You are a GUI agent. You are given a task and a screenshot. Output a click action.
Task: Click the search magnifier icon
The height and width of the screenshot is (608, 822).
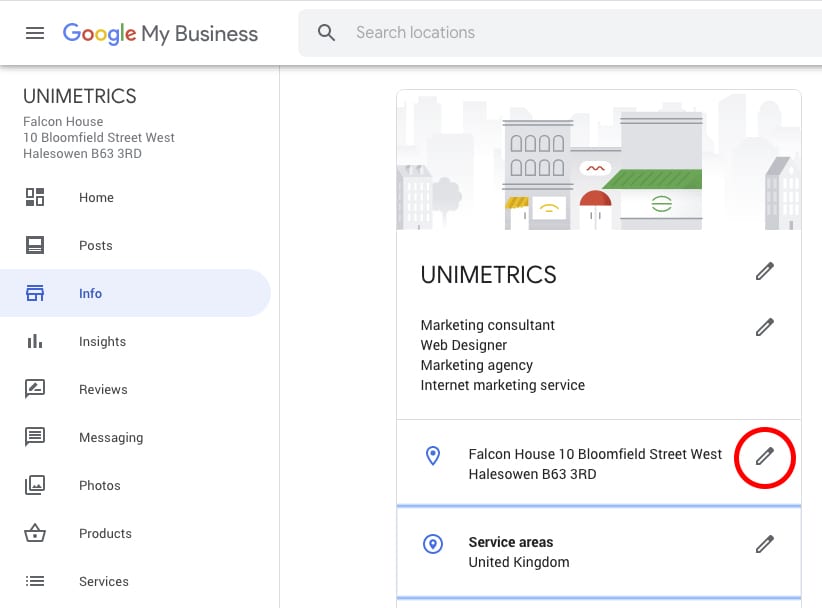(326, 32)
